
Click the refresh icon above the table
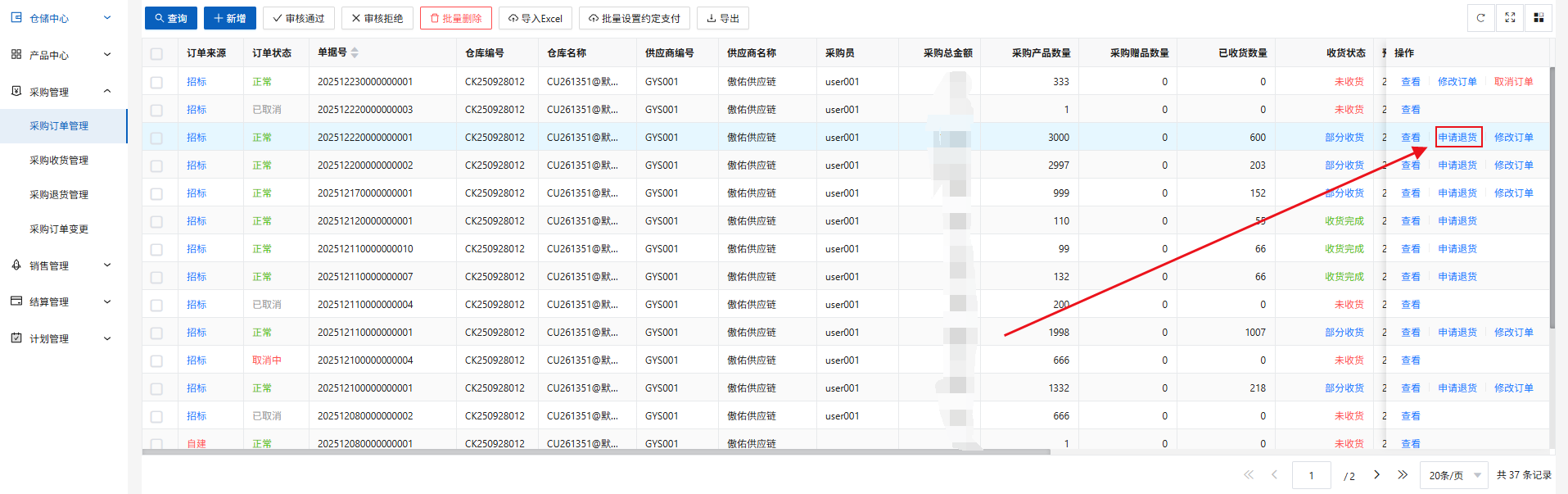(1480, 18)
